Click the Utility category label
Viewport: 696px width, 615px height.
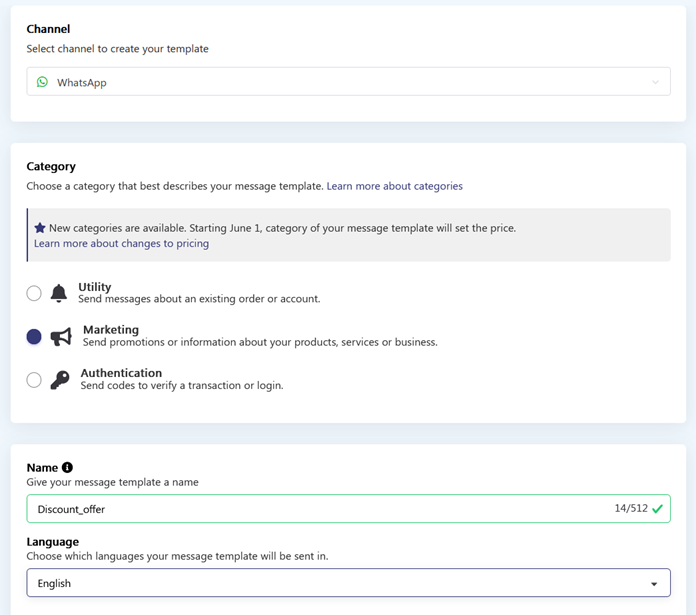95,287
